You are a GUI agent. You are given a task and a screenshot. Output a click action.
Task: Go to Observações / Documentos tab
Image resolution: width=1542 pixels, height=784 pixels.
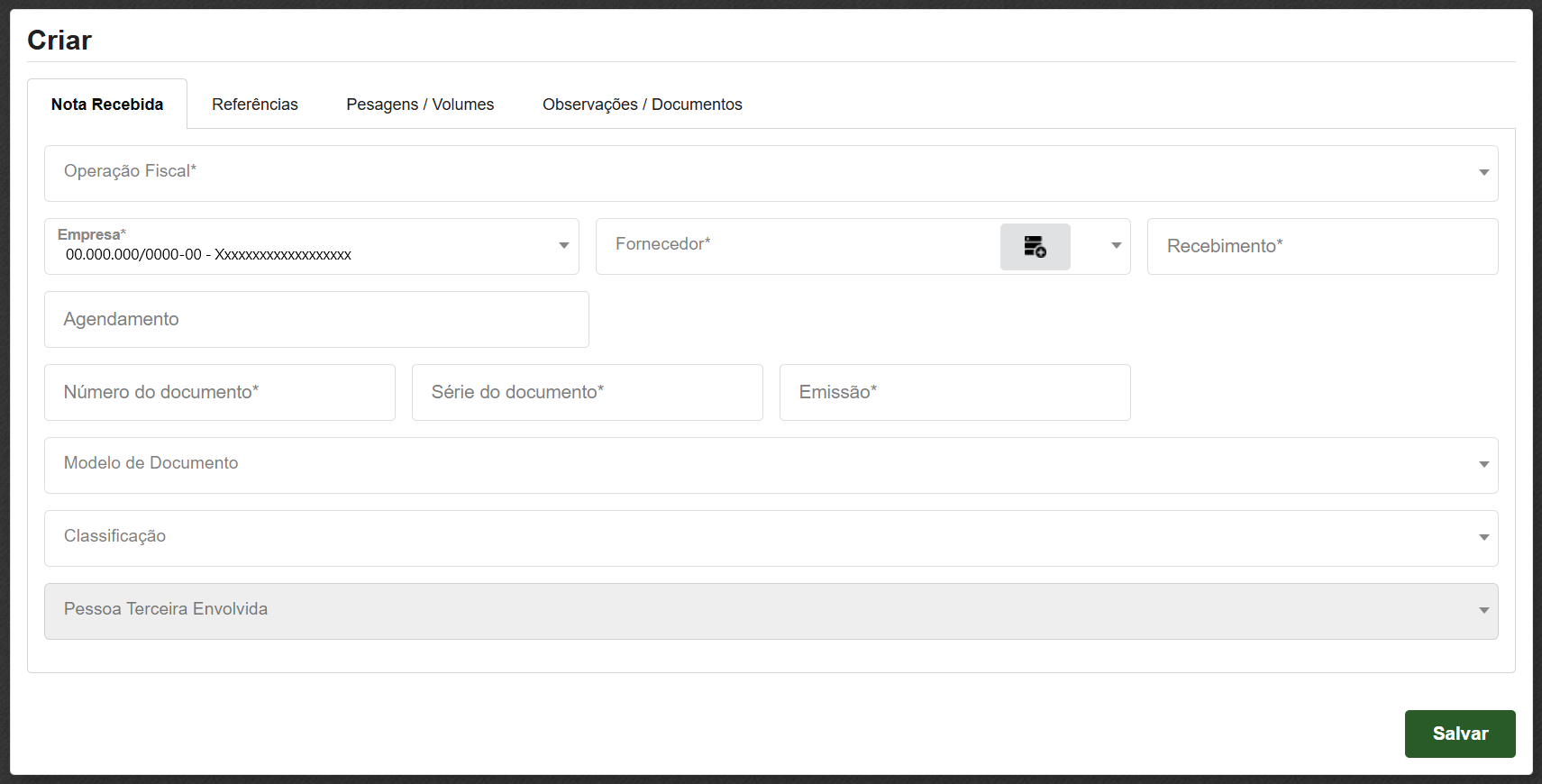click(x=642, y=105)
